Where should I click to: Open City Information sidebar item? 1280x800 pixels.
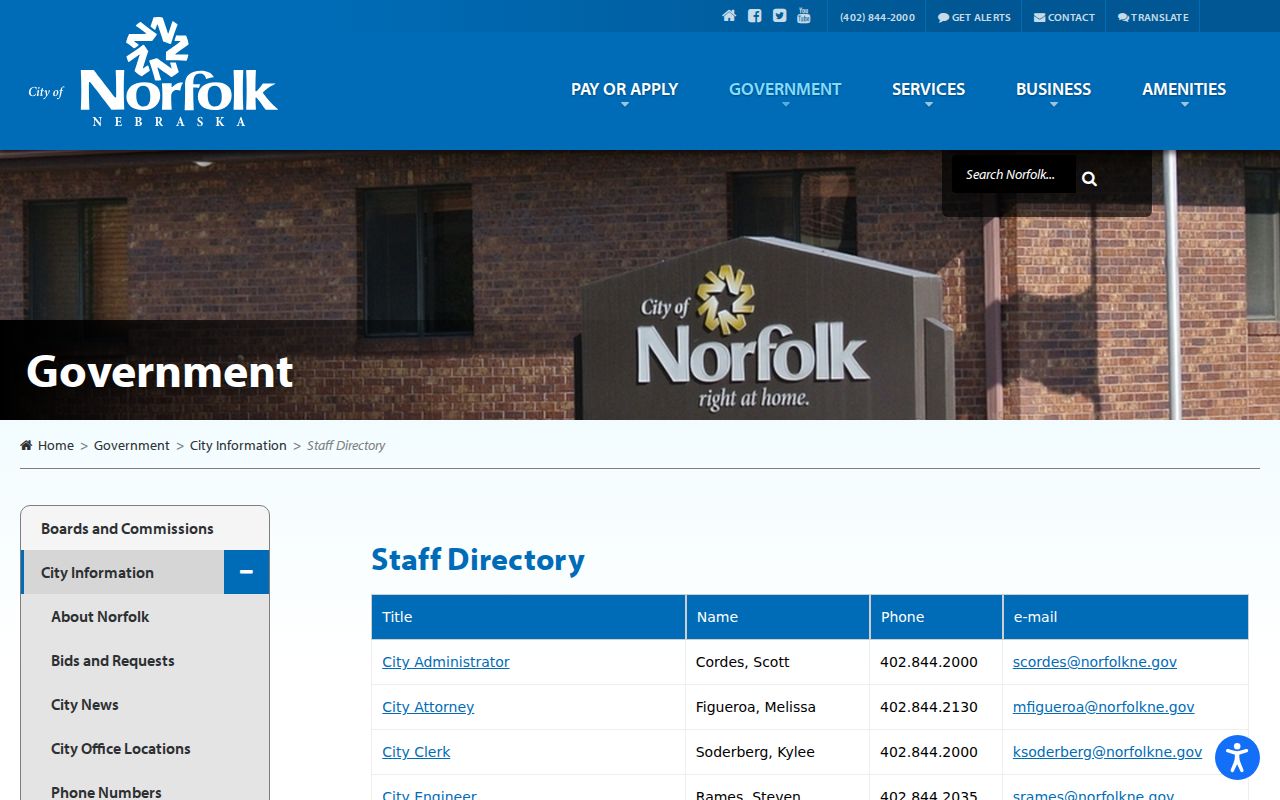coord(122,572)
